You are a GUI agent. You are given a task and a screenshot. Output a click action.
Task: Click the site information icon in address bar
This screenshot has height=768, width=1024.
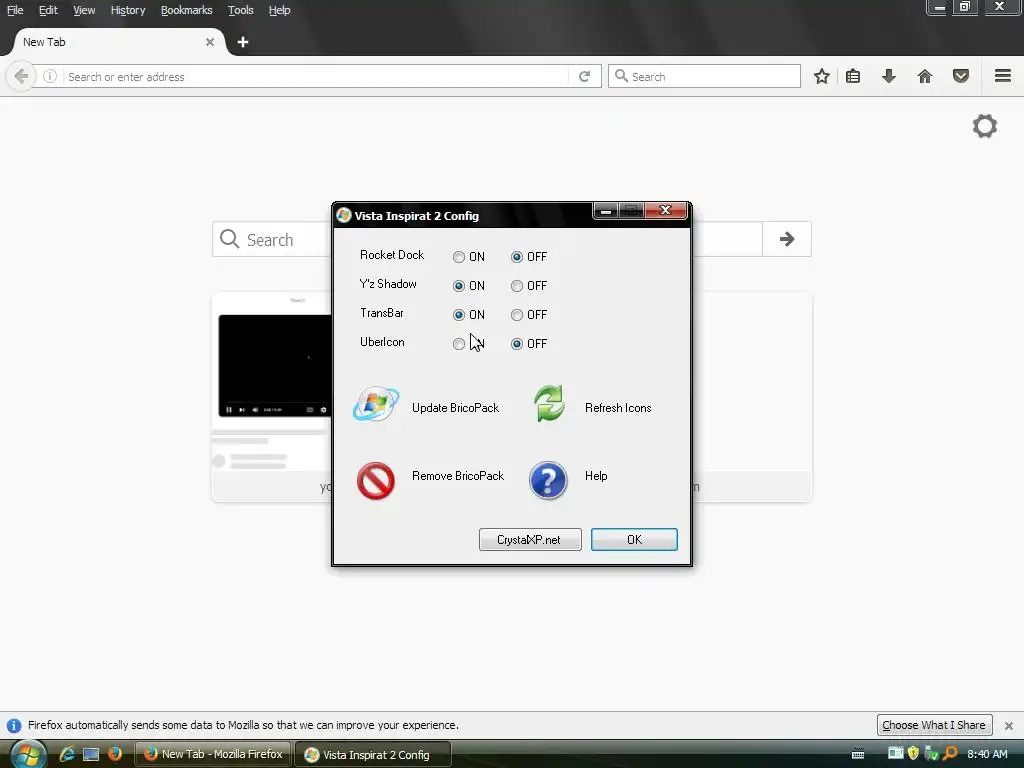[50, 76]
